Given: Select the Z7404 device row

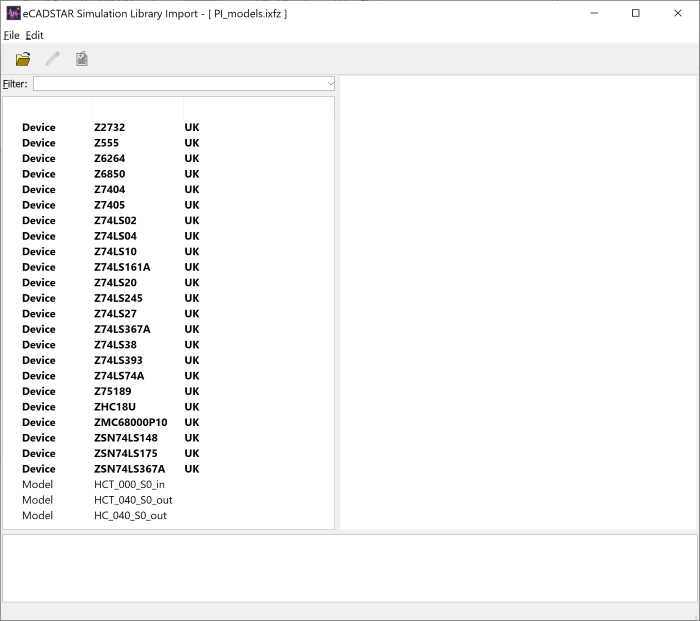Looking at the screenshot, I should 169,189.
